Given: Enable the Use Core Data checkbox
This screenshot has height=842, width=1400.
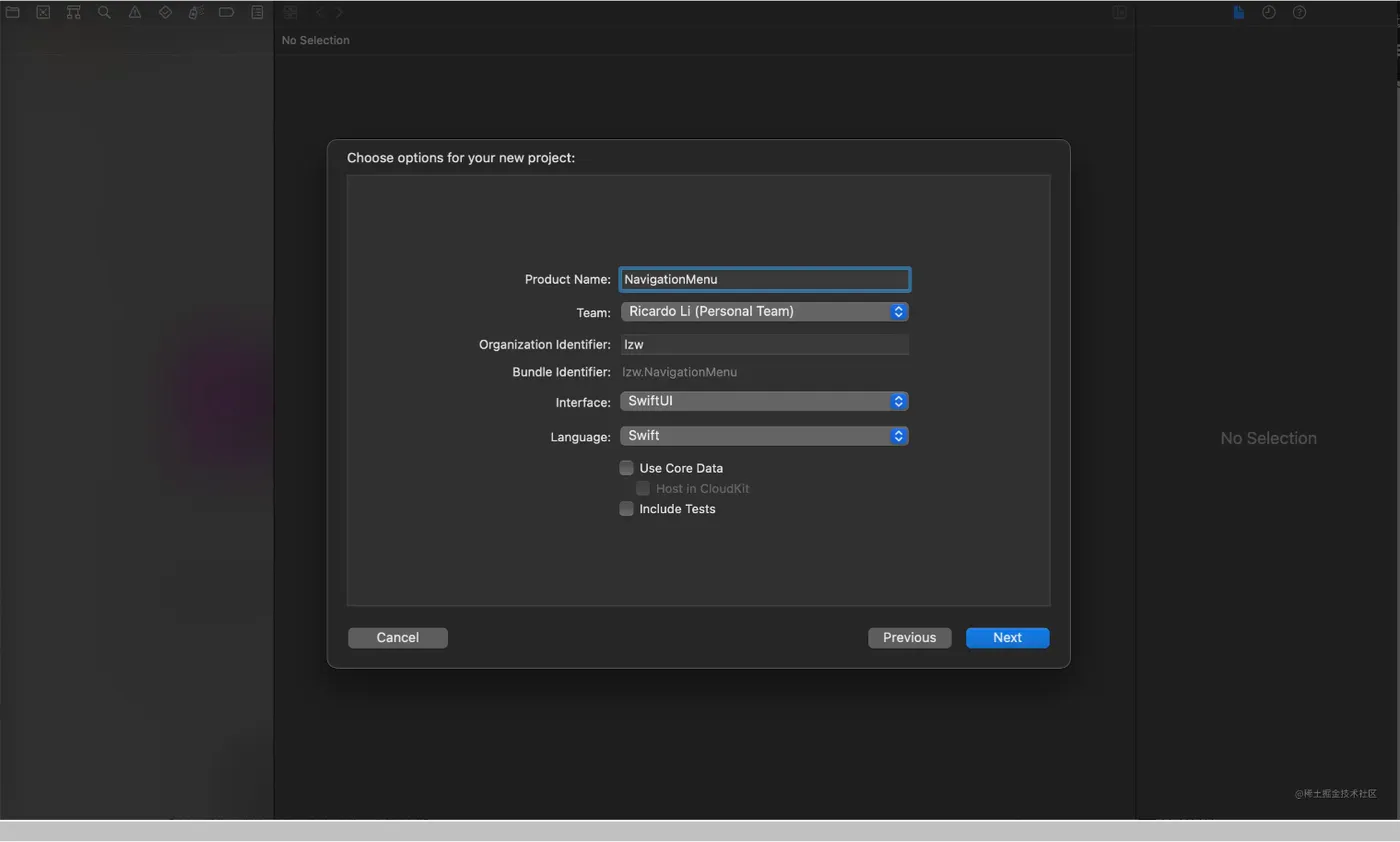Looking at the screenshot, I should pos(627,468).
